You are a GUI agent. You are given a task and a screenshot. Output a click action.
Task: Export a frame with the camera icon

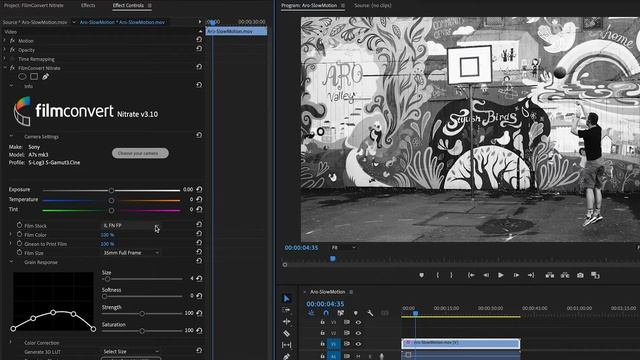coord(580,276)
